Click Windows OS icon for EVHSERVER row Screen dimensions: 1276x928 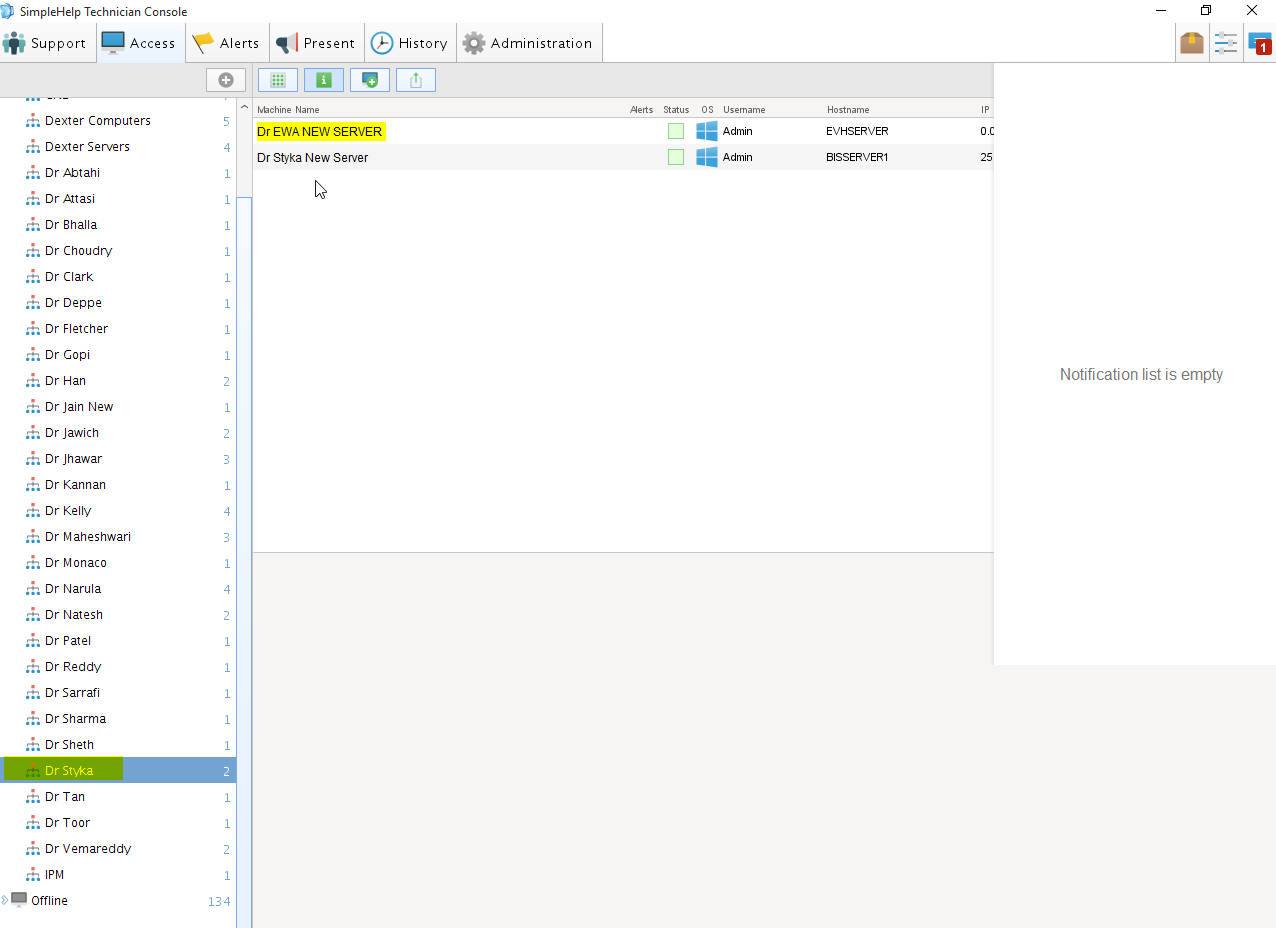tap(707, 131)
